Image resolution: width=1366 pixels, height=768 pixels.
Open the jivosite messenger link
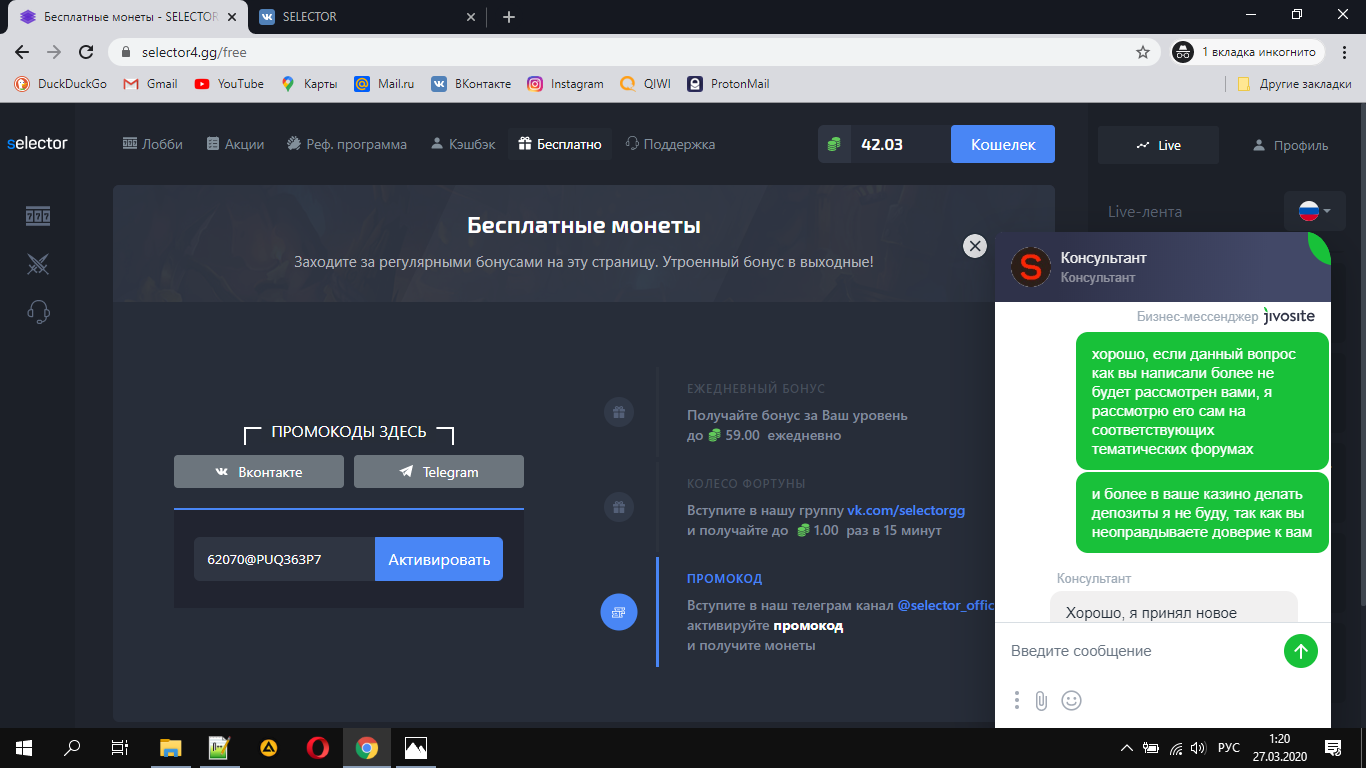(x=1289, y=316)
